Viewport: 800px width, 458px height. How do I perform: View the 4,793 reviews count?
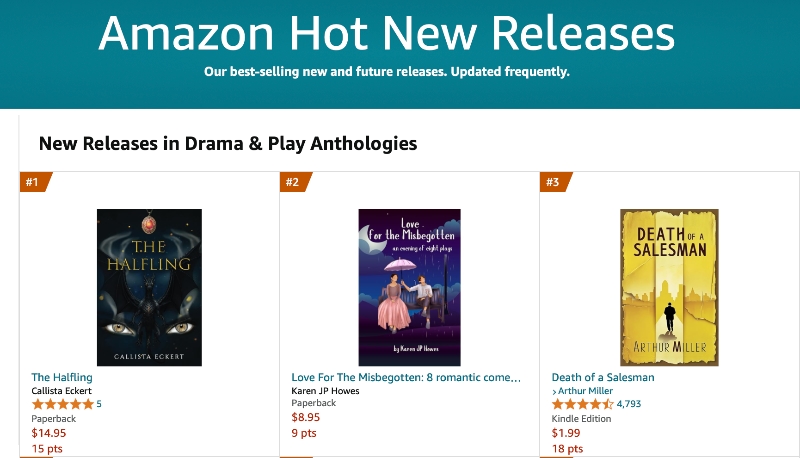[629, 404]
